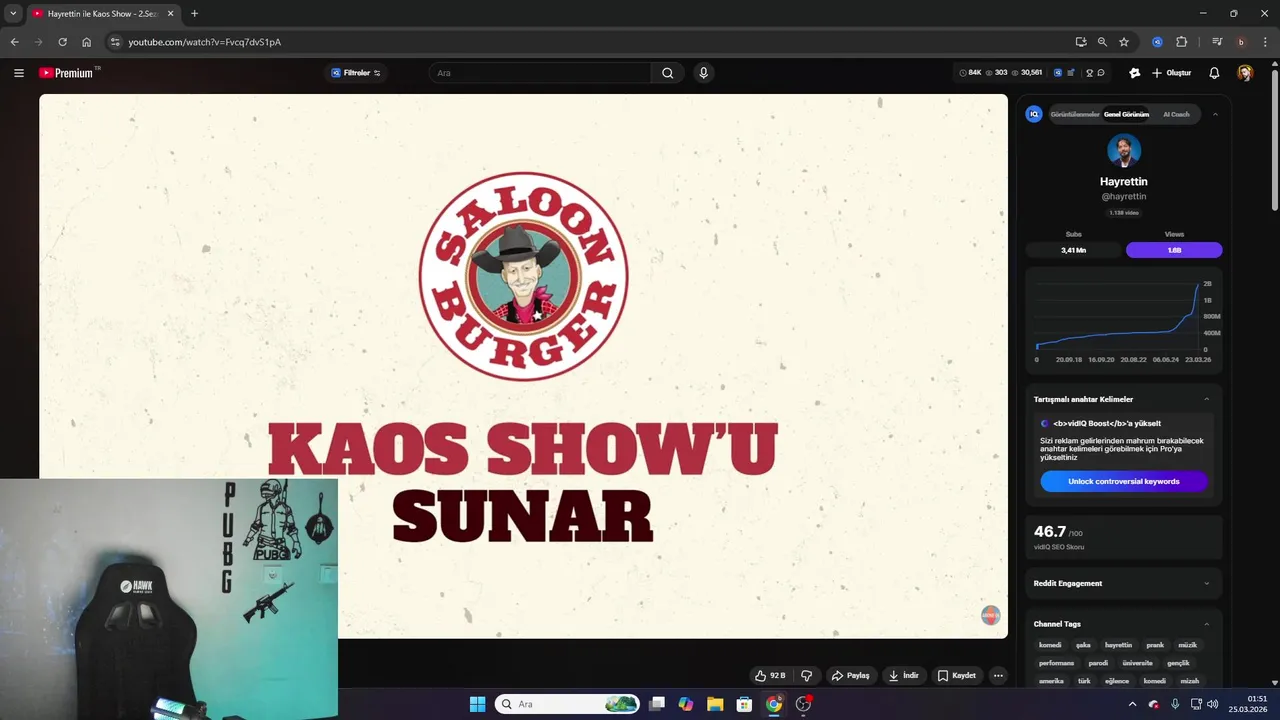This screenshot has height=720, width=1280.
Task: Open File Explorer from taskbar
Action: click(715, 704)
